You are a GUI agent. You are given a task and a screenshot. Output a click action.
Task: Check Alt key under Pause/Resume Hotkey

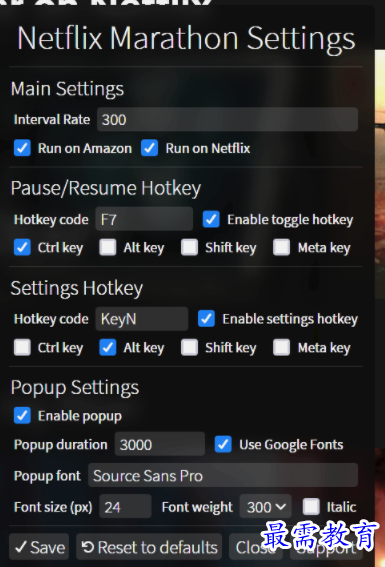[x=108, y=247]
